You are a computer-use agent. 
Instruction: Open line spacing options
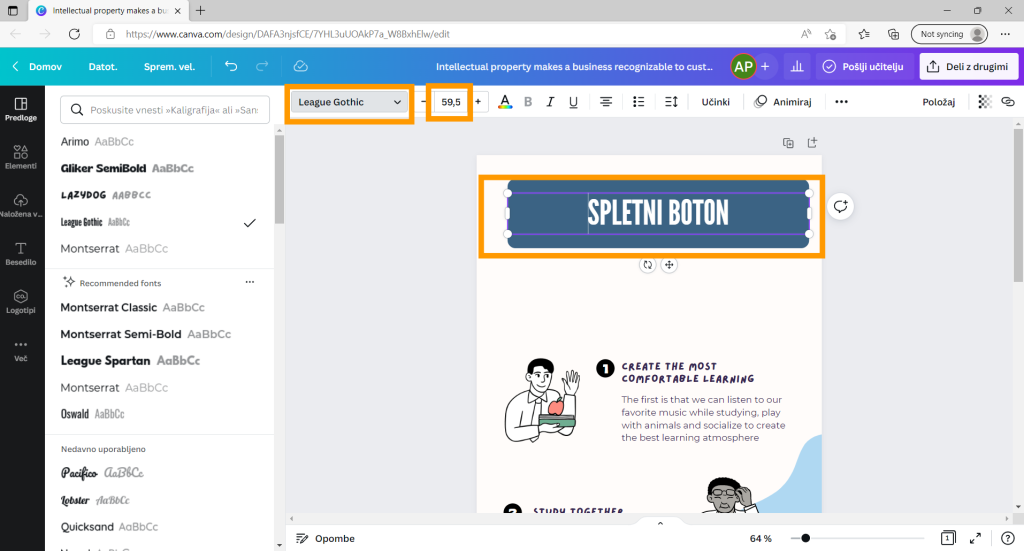coord(671,102)
